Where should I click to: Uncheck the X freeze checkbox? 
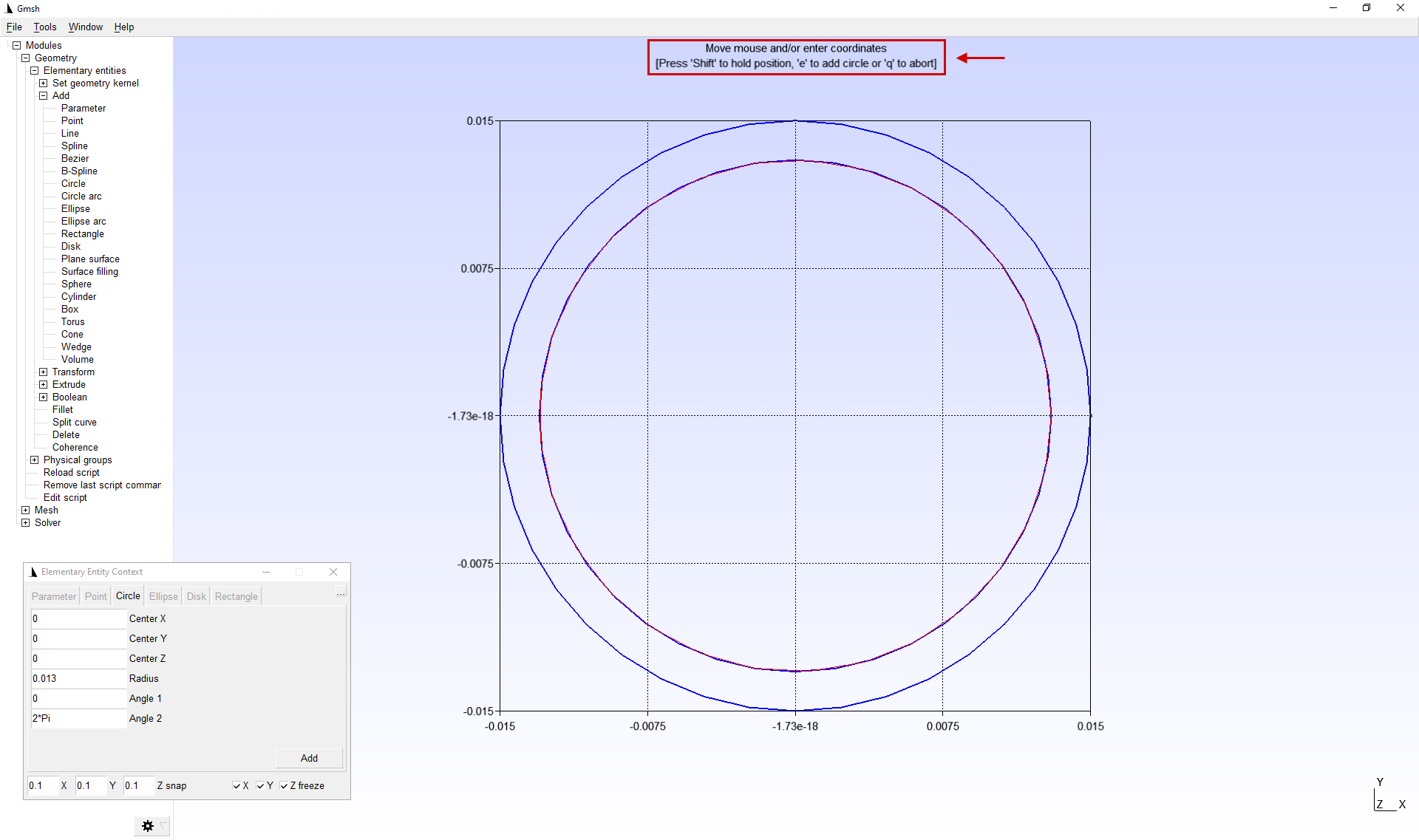pos(236,786)
